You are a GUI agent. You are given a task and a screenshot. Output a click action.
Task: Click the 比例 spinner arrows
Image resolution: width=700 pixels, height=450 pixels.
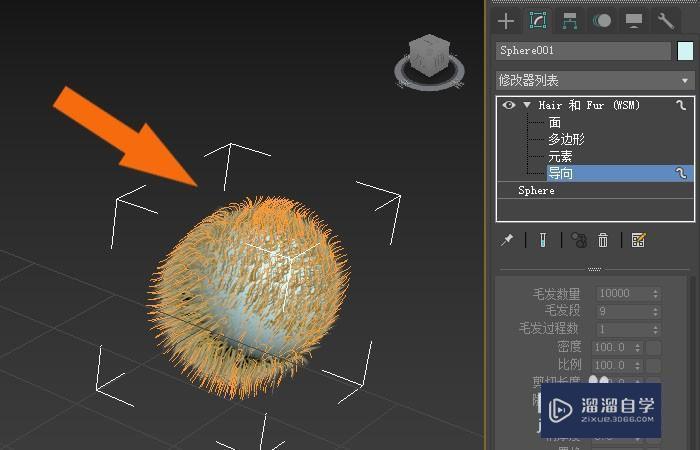(x=638, y=365)
